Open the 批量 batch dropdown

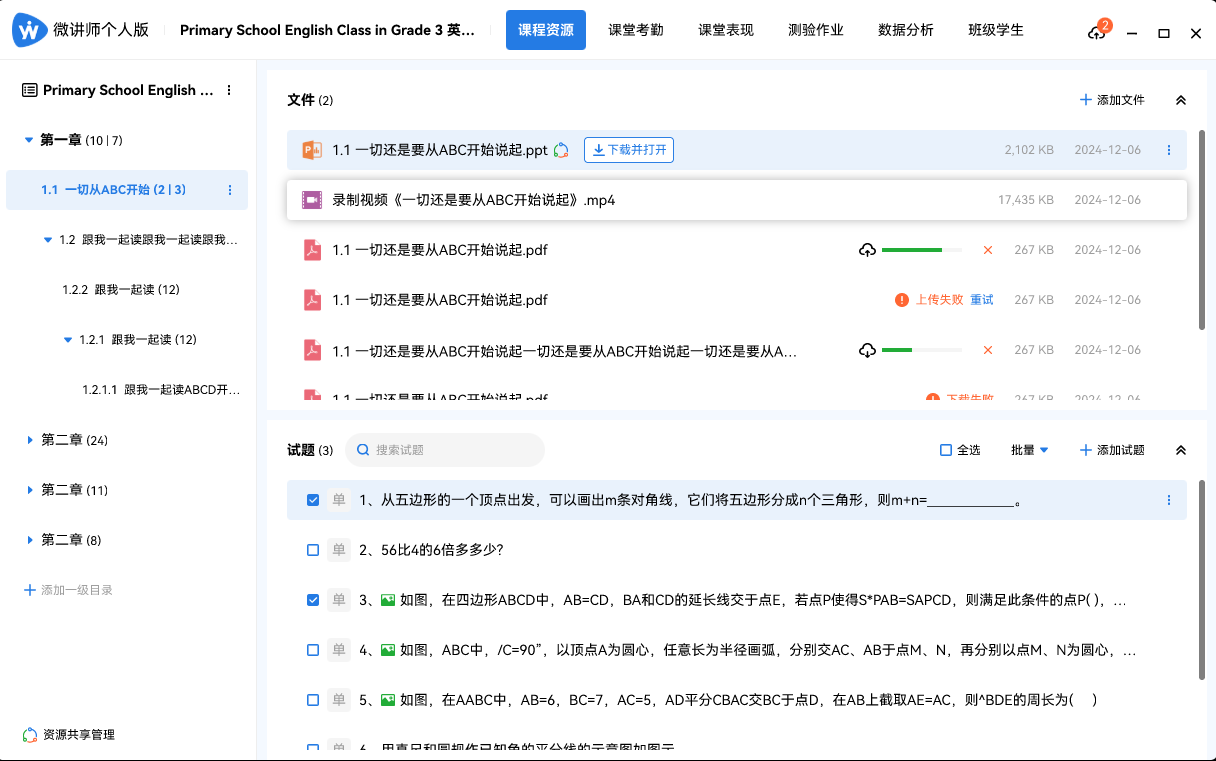coord(1029,450)
